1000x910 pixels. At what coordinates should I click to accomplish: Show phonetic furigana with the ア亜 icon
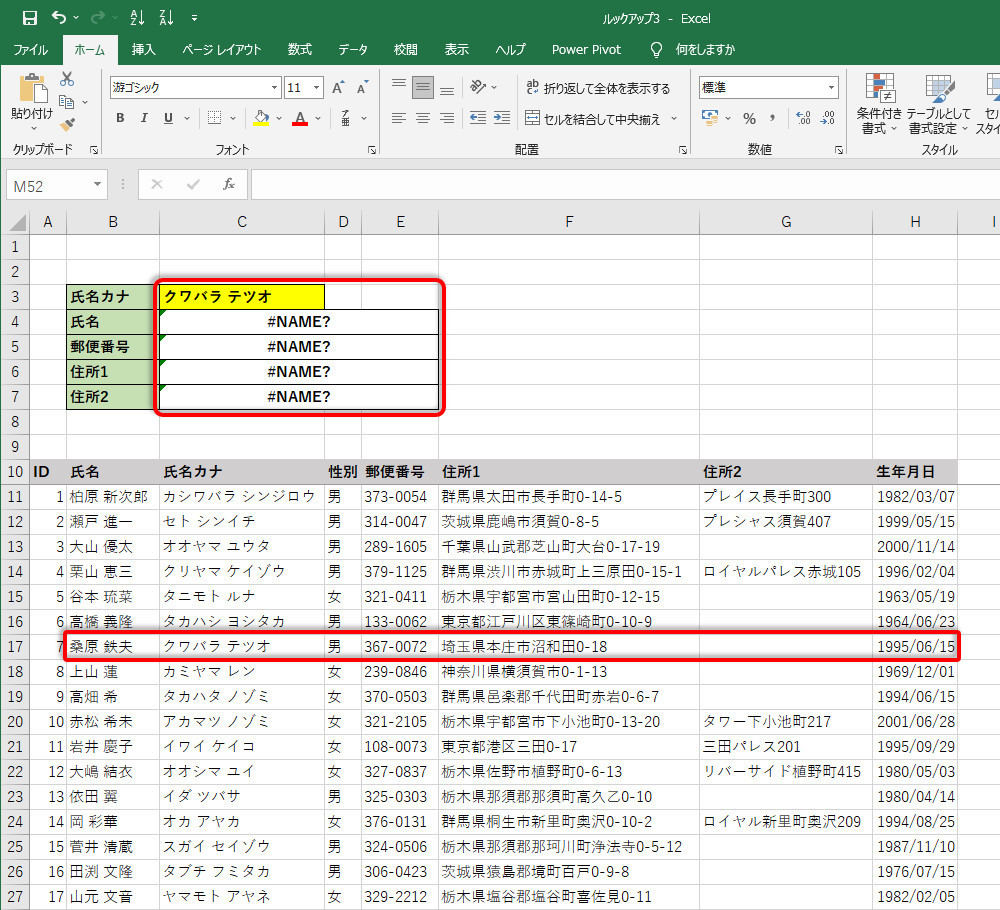[x=346, y=118]
